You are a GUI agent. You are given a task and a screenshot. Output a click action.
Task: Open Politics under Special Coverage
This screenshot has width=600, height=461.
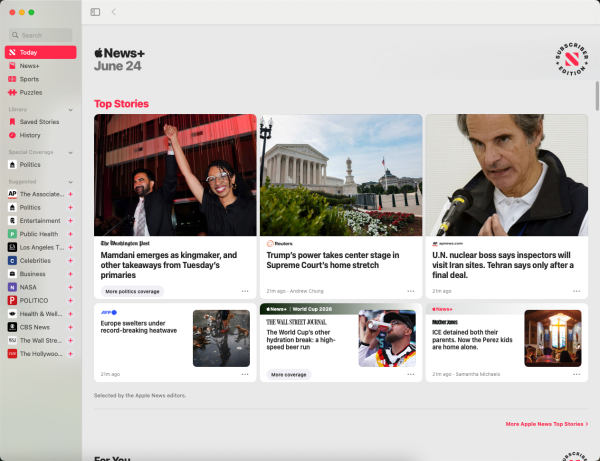pyautogui.click(x=41, y=165)
